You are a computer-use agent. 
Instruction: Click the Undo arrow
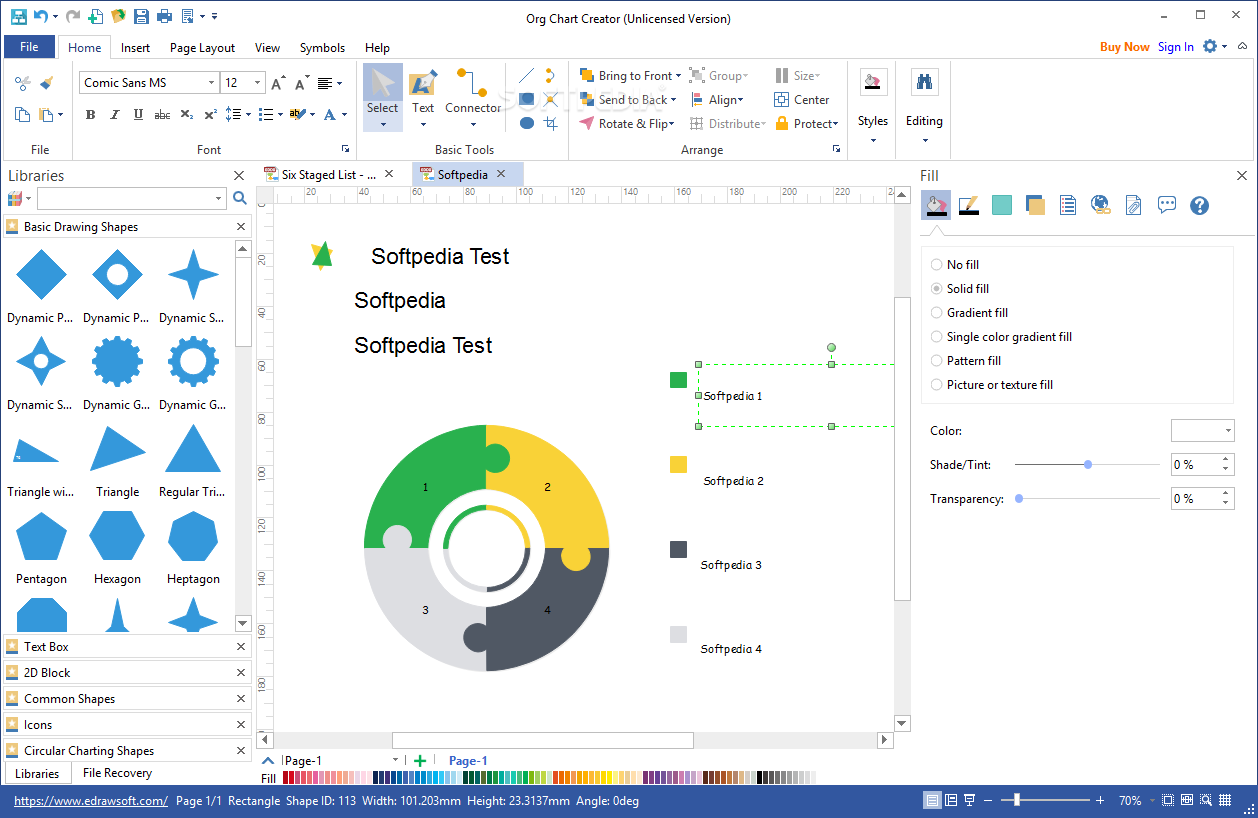[40, 16]
